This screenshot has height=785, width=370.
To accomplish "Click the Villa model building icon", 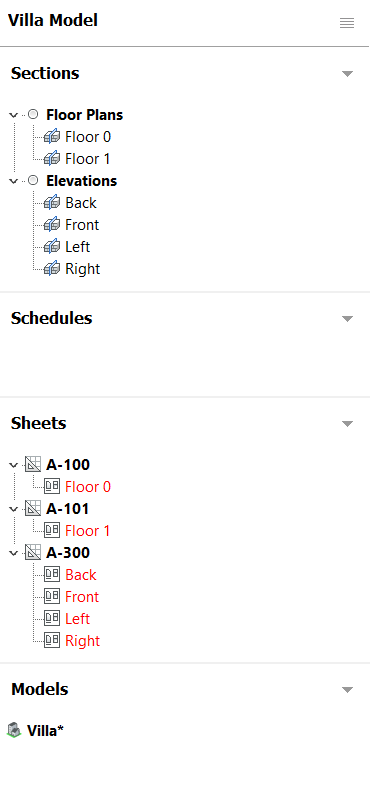I will pos(15,730).
